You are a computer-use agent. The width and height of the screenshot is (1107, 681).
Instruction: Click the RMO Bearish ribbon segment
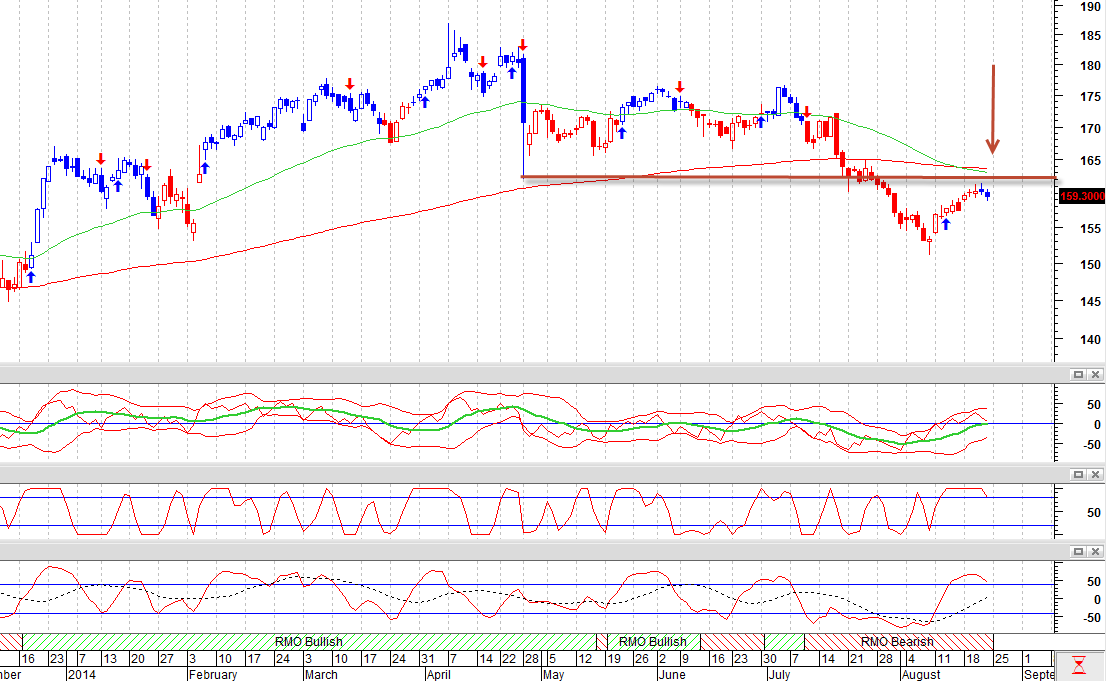(898, 641)
